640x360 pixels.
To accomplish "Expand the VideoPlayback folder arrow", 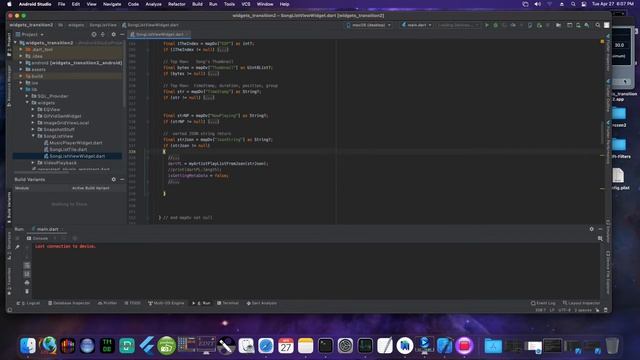I will [33, 163].
